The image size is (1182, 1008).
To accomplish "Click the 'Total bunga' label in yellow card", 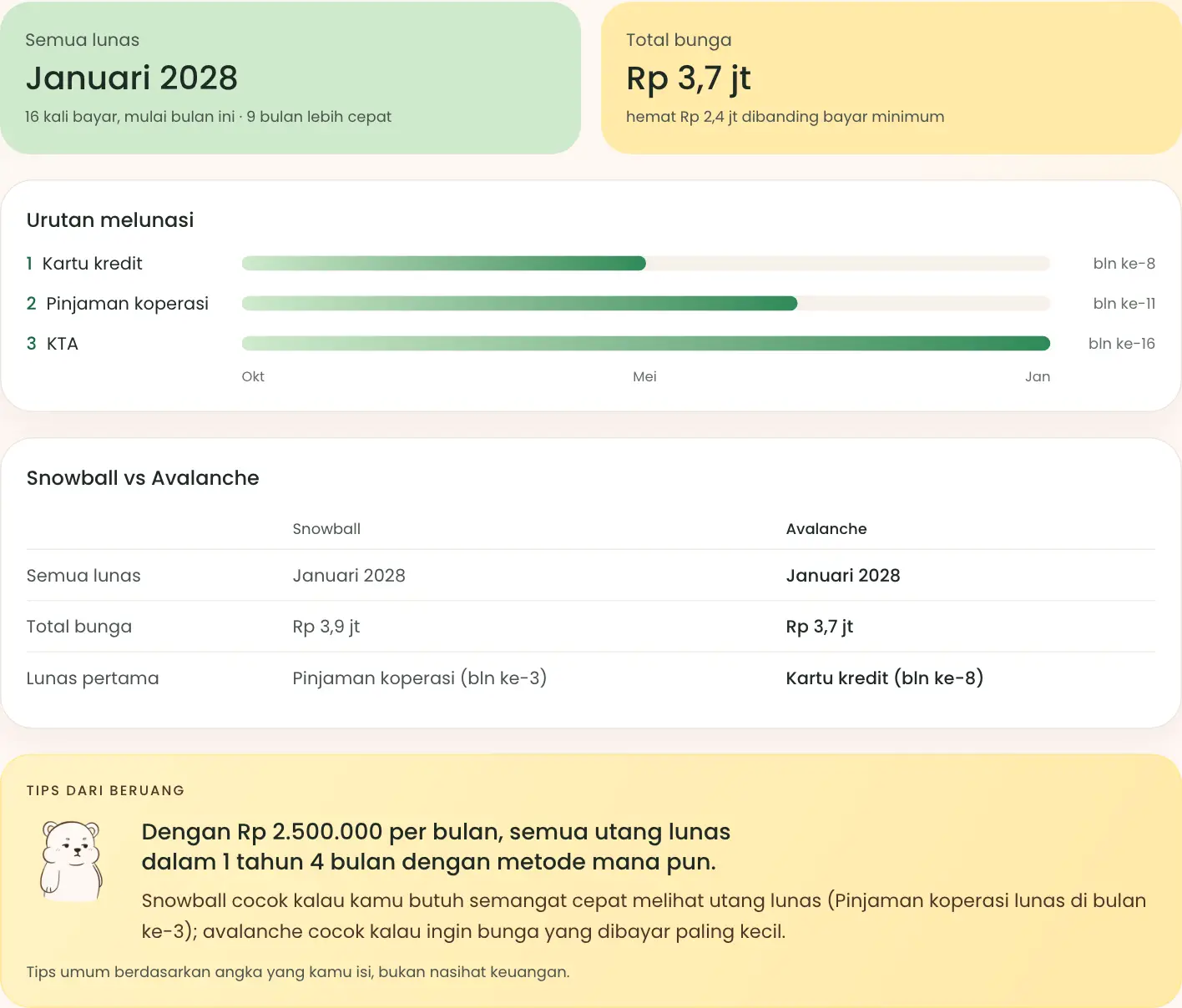I will tap(679, 40).
